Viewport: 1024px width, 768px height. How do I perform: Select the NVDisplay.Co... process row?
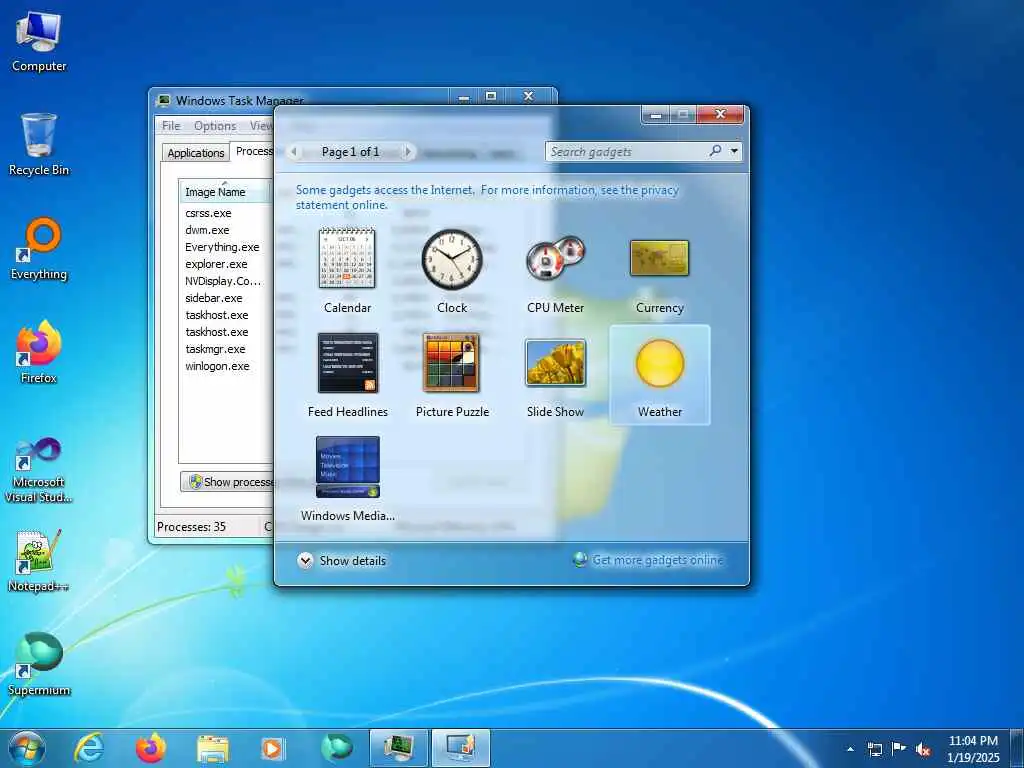pos(223,281)
